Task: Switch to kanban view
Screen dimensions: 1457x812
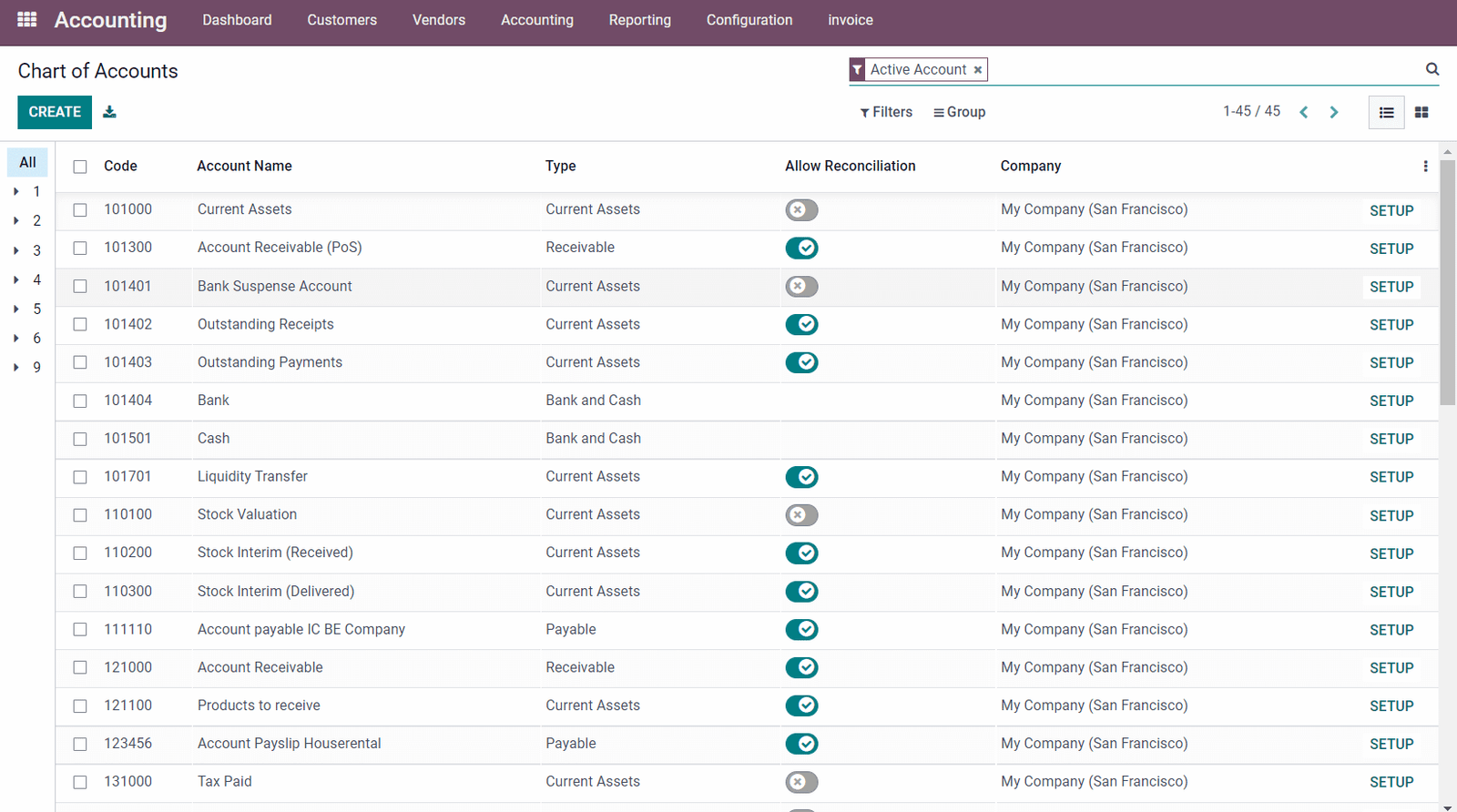Action: pyautogui.click(x=1421, y=113)
